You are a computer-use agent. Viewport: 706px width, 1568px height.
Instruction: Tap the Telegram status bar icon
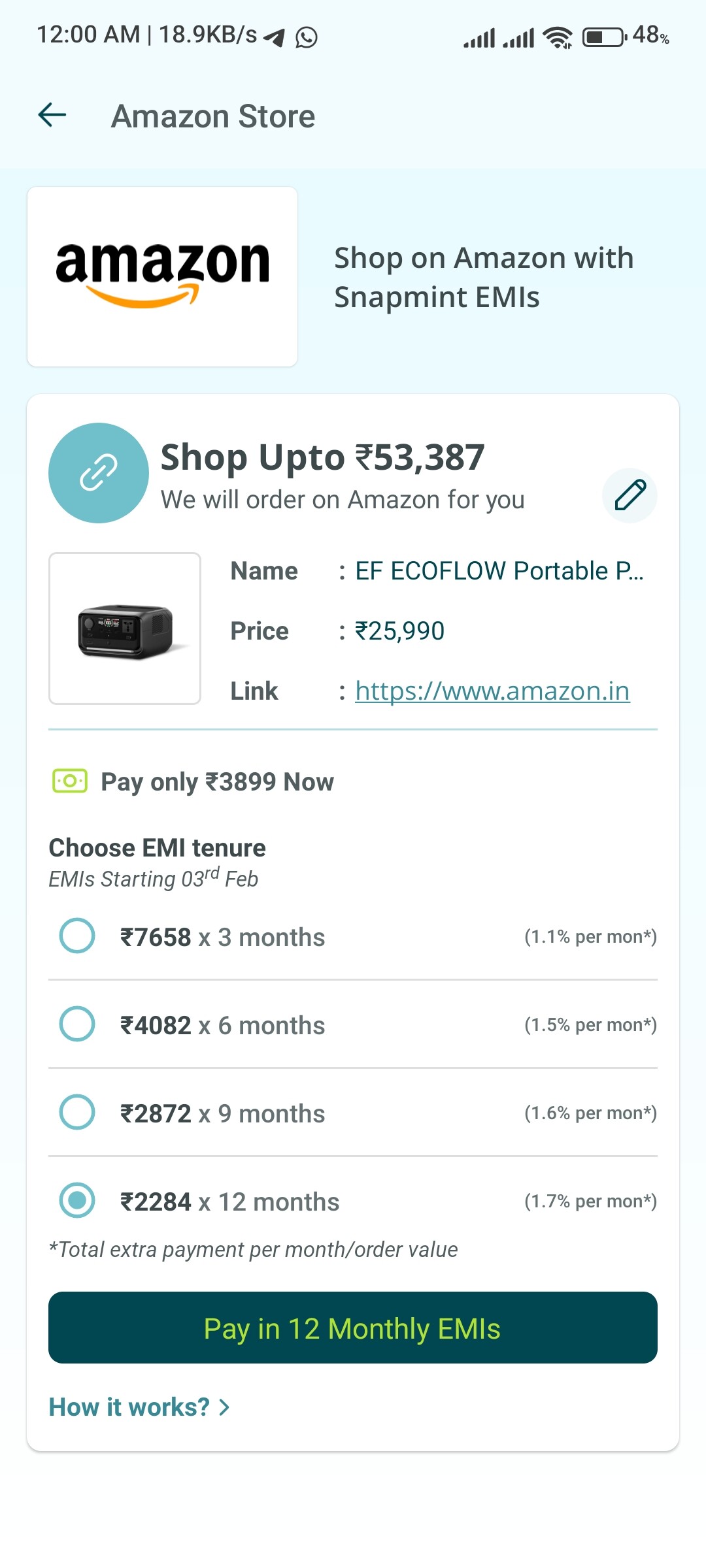[x=275, y=37]
